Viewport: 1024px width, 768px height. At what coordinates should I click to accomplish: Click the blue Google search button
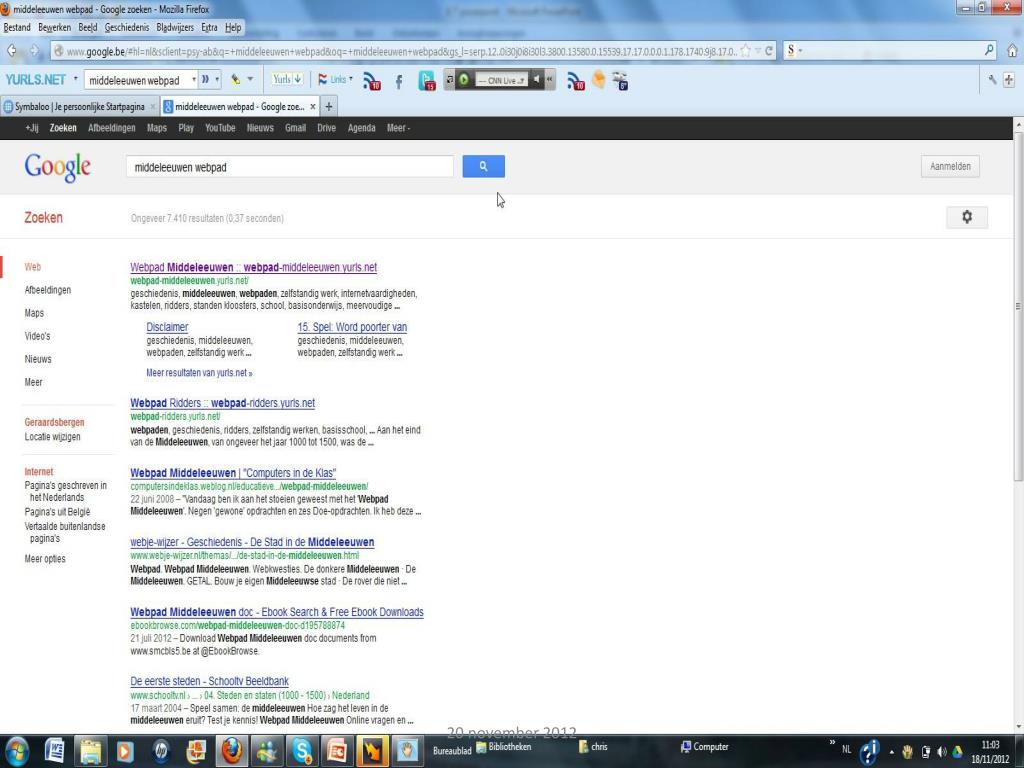(483, 167)
